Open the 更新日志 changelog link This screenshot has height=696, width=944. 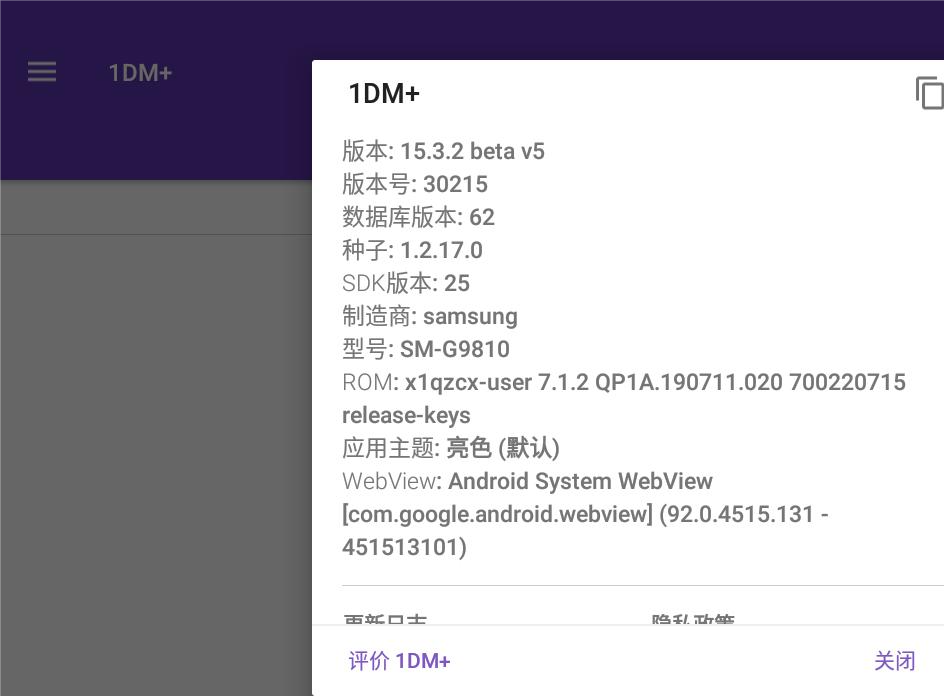pyautogui.click(x=385, y=619)
